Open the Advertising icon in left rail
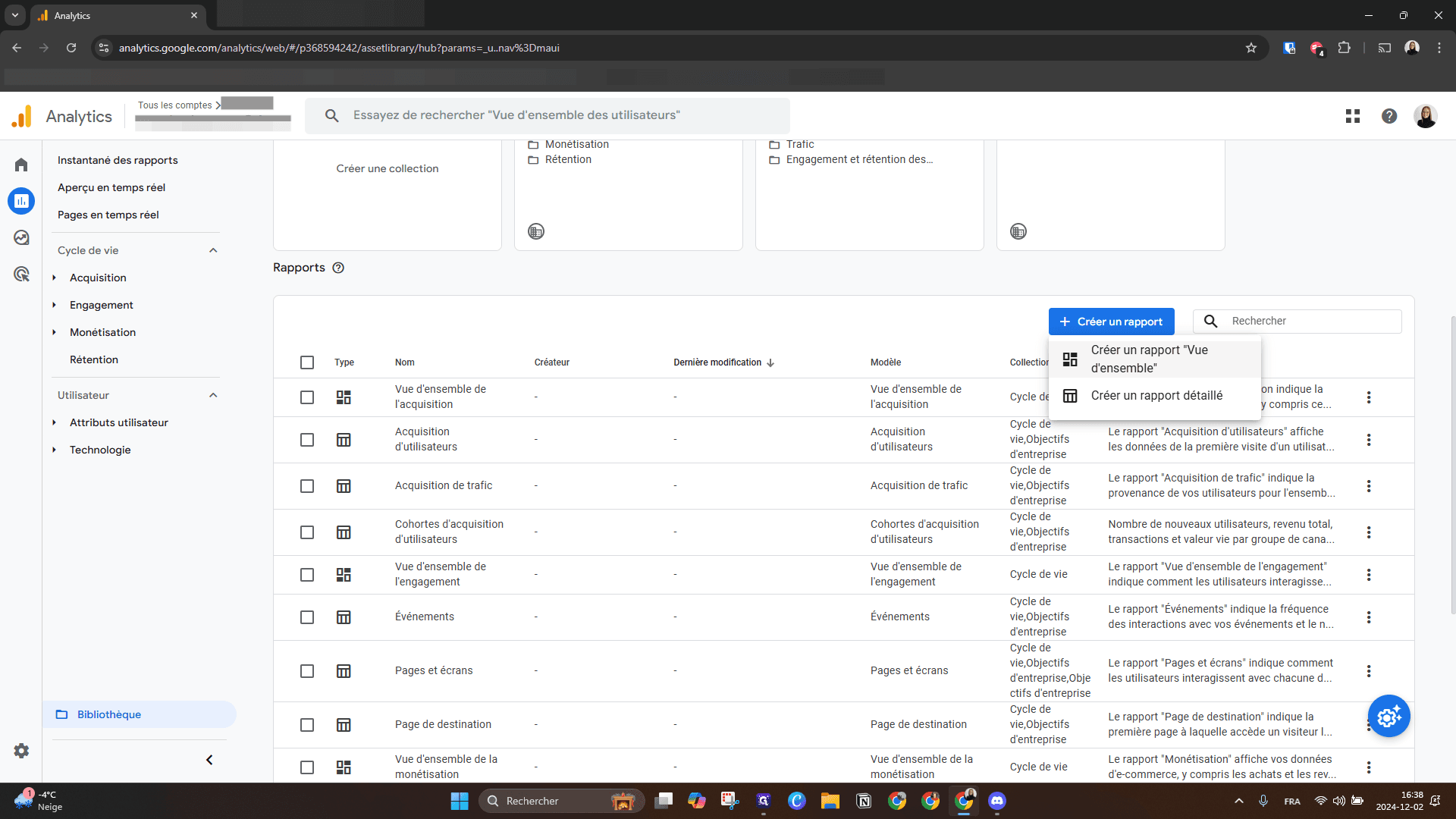 point(21,274)
